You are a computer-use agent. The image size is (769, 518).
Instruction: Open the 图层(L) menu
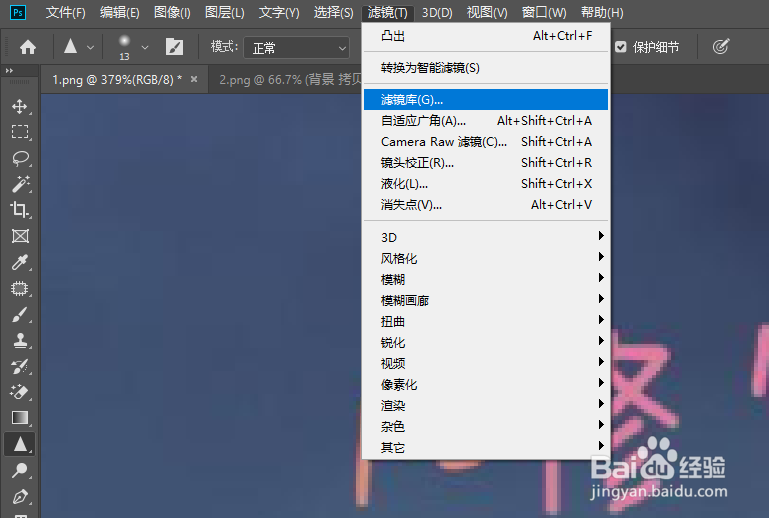click(224, 12)
